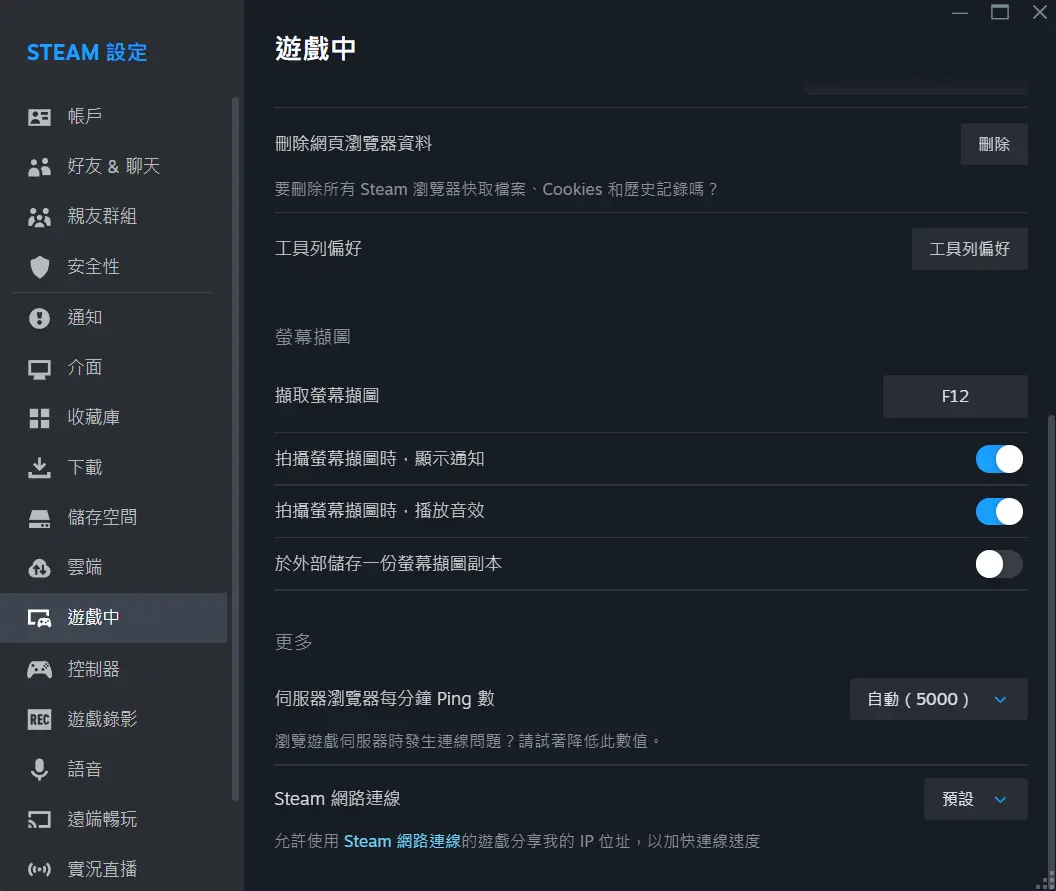Go to 收藏庫 settings
Image resolution: width=1056 pixels, height=891 pixels.
[x=113, y=418]
